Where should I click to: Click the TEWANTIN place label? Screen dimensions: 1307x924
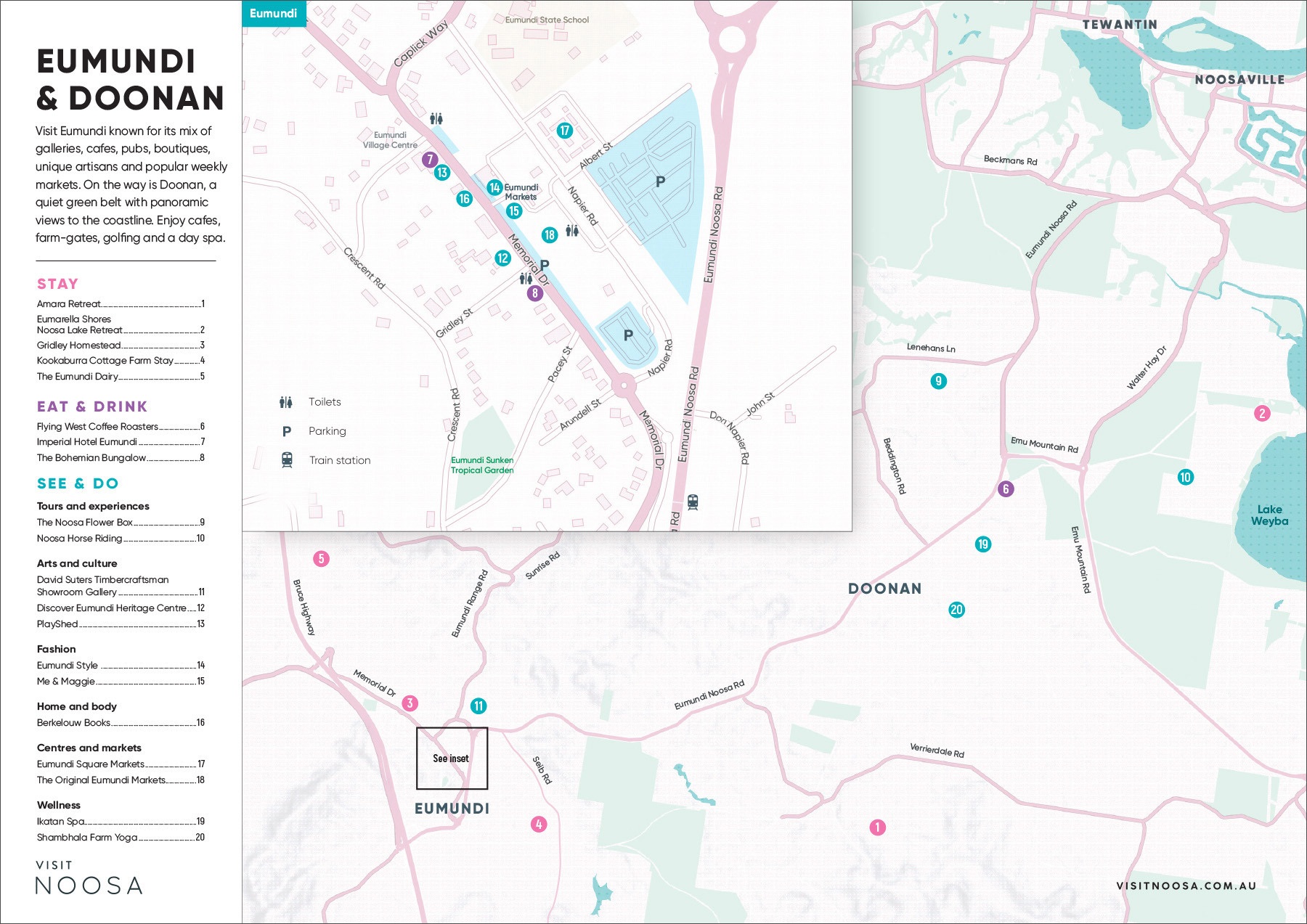coord(1120,25)
